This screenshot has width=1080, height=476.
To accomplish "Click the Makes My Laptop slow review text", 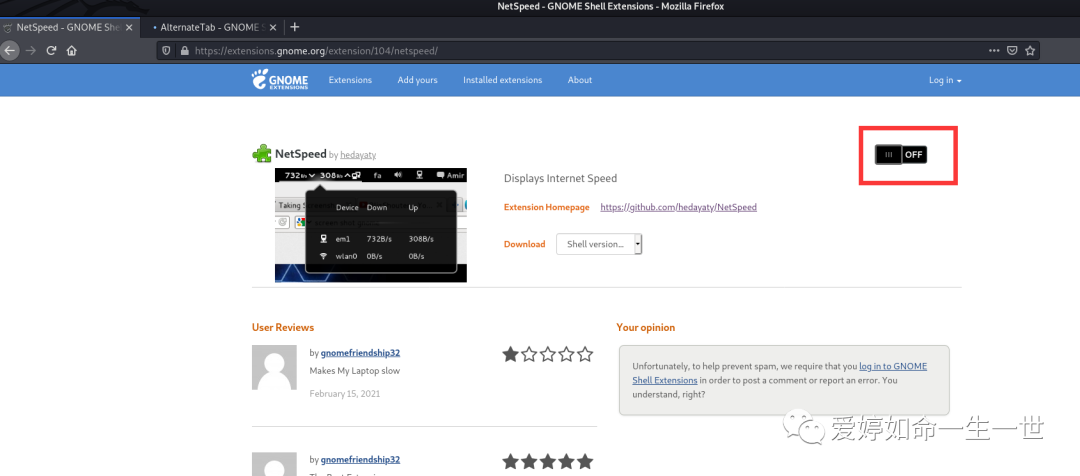I will (x=355, y=371).
